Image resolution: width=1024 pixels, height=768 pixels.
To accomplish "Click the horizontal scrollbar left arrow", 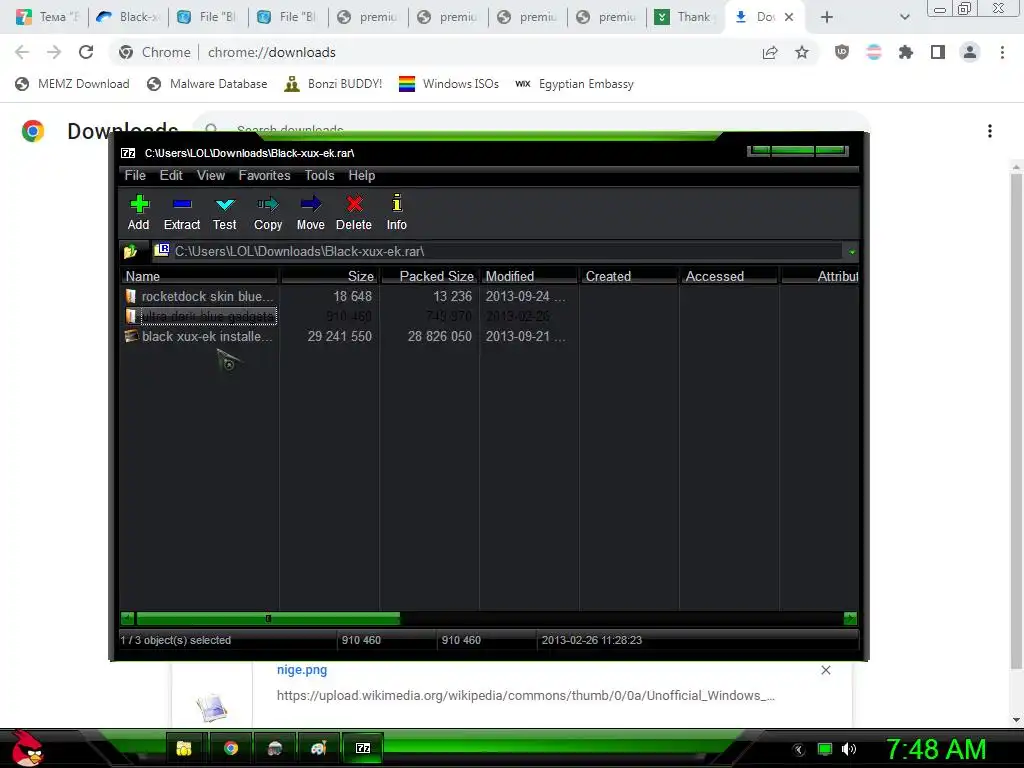I will click(127, 618).
